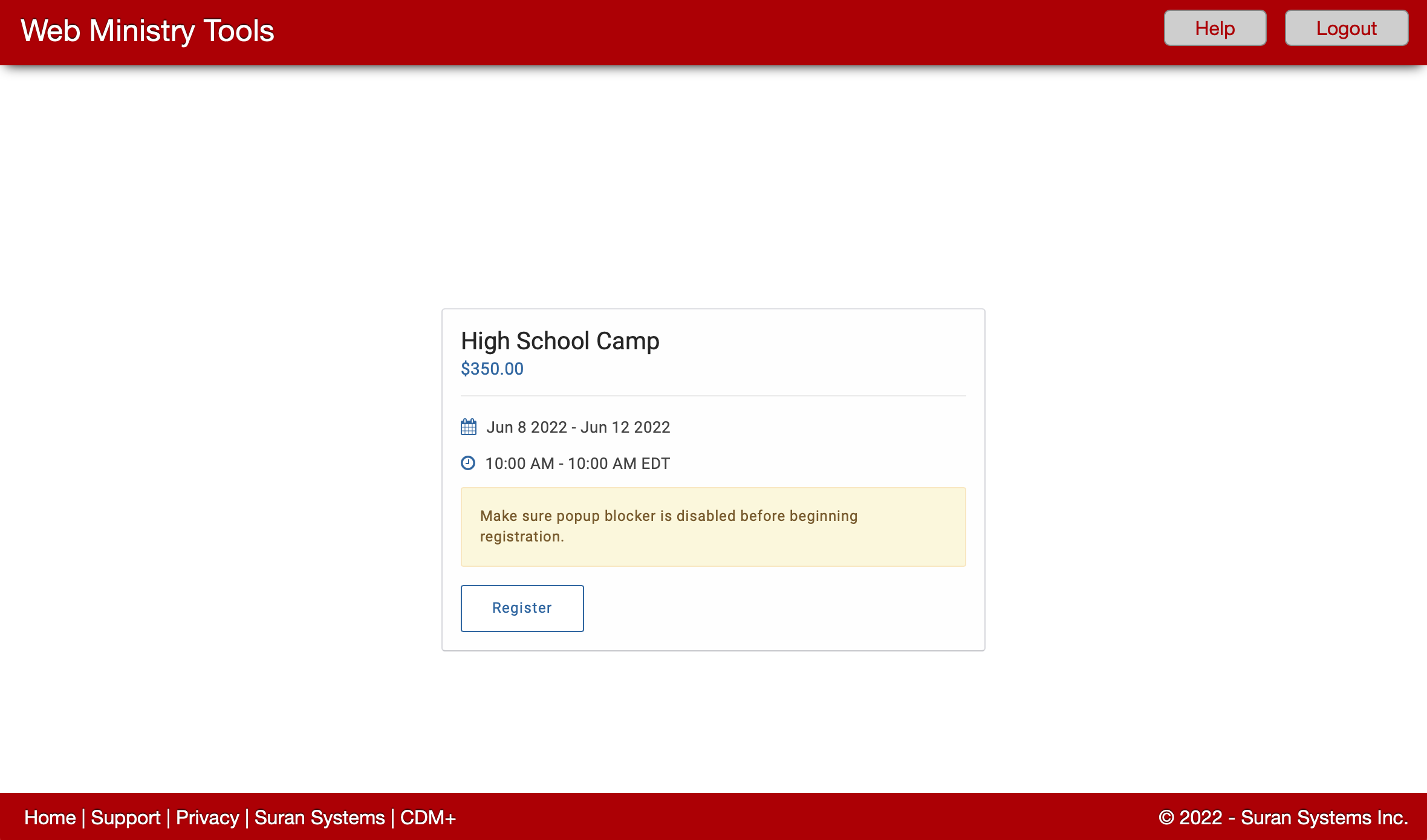Screen dimensions: 1427x840
Task: Go to Home in the footer
Action: click(x=50, y=818)
